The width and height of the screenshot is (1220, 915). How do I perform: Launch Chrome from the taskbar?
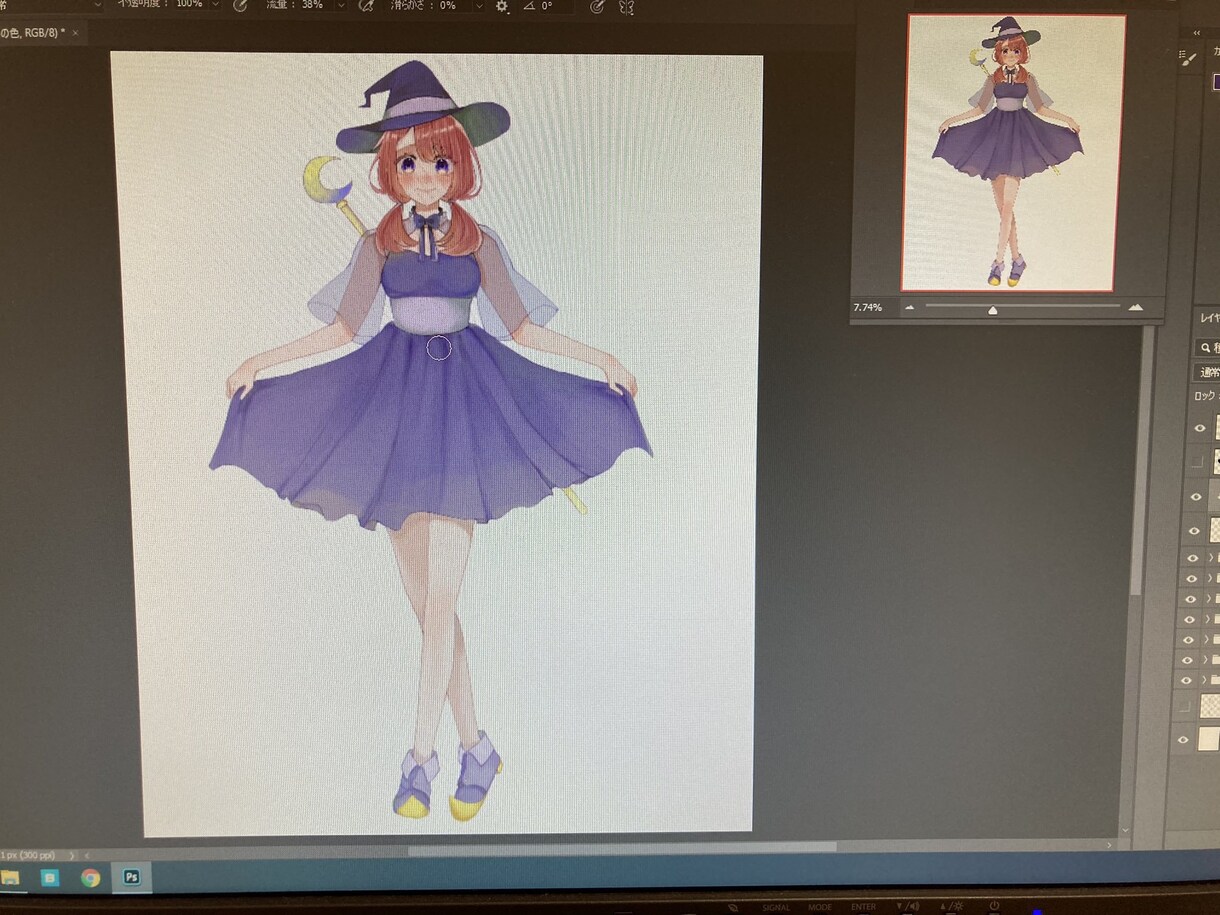coord(90,878)
